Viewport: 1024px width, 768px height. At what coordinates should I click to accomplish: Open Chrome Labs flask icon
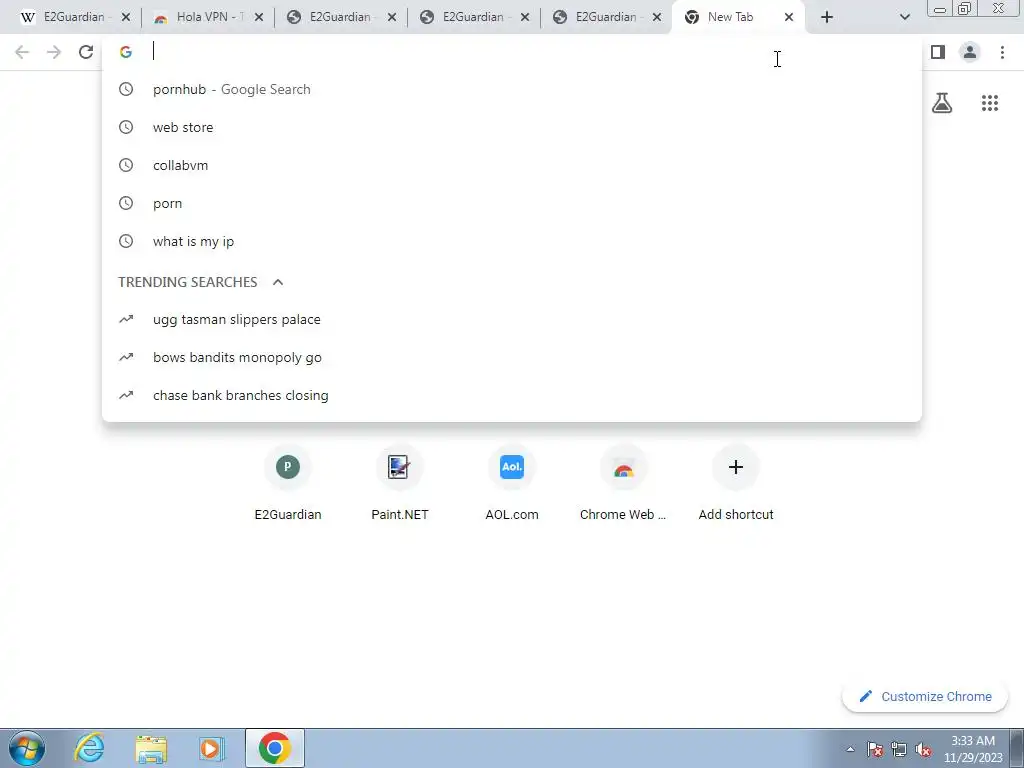point(942,103)
